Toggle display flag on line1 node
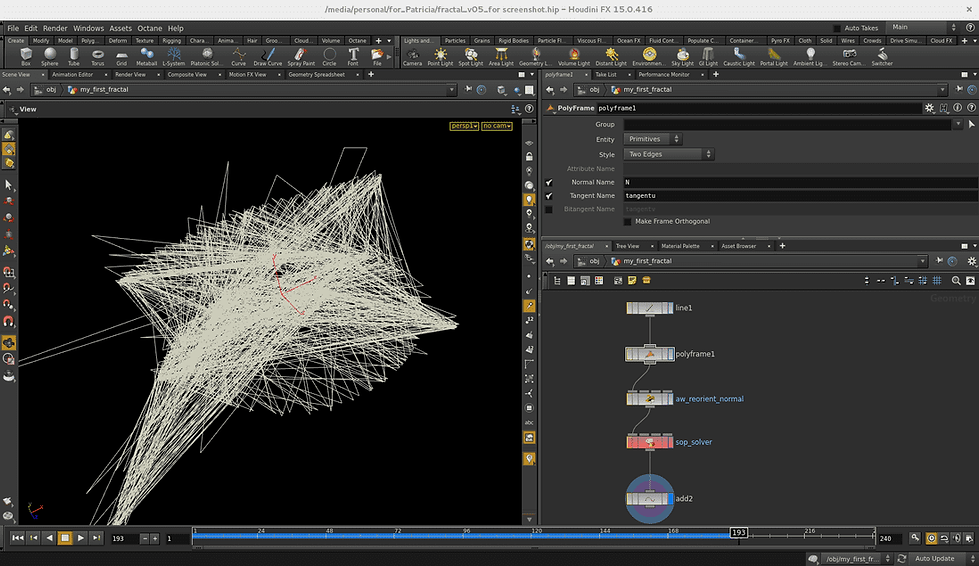Viewport: 979px width, 566px height. (671, 308)
